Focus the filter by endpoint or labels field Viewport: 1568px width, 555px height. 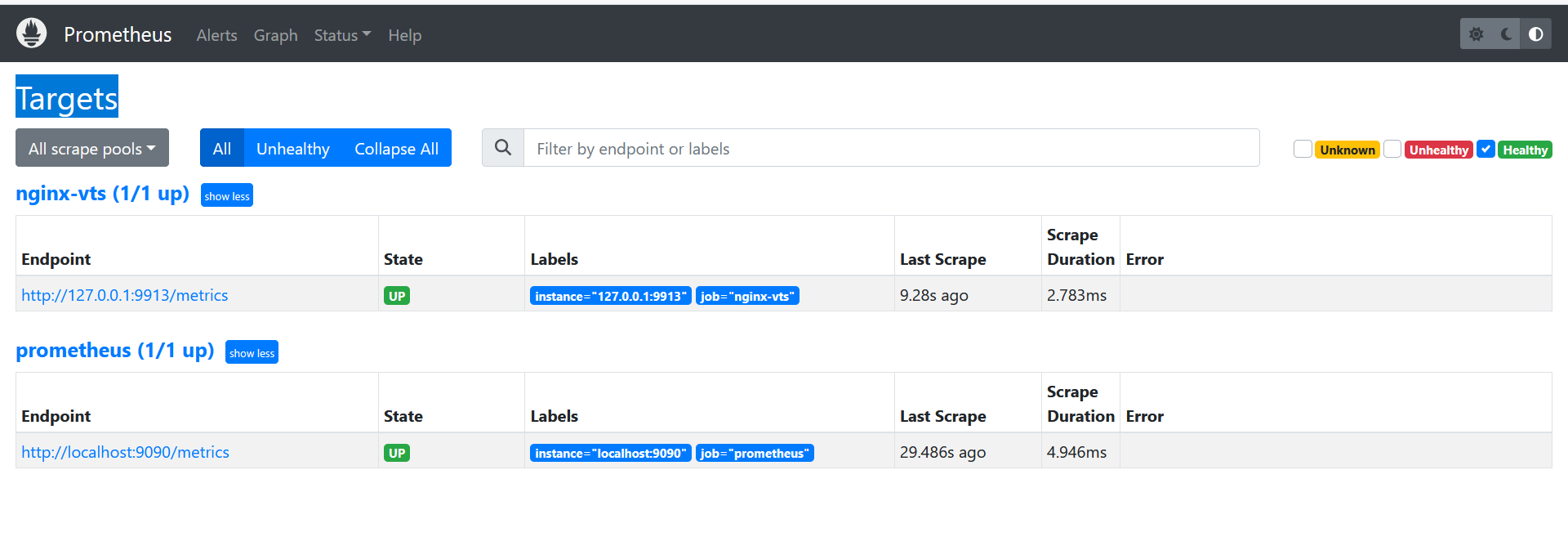coord(890,148)
